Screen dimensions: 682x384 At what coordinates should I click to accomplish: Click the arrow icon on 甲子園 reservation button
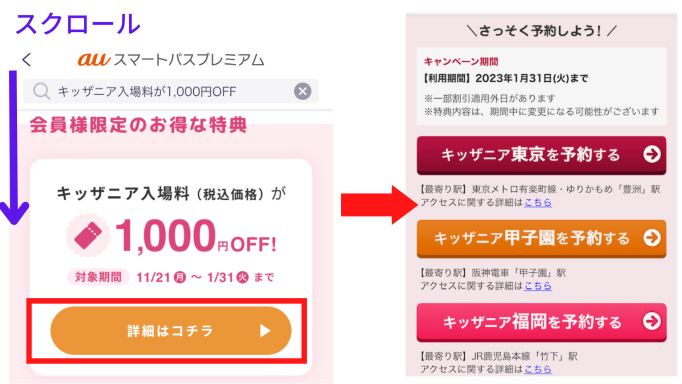652,237
